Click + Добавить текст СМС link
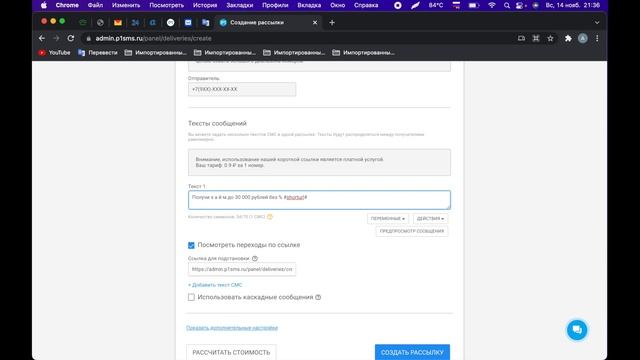This screenshot has height=360, width=640. coord(215,285)
